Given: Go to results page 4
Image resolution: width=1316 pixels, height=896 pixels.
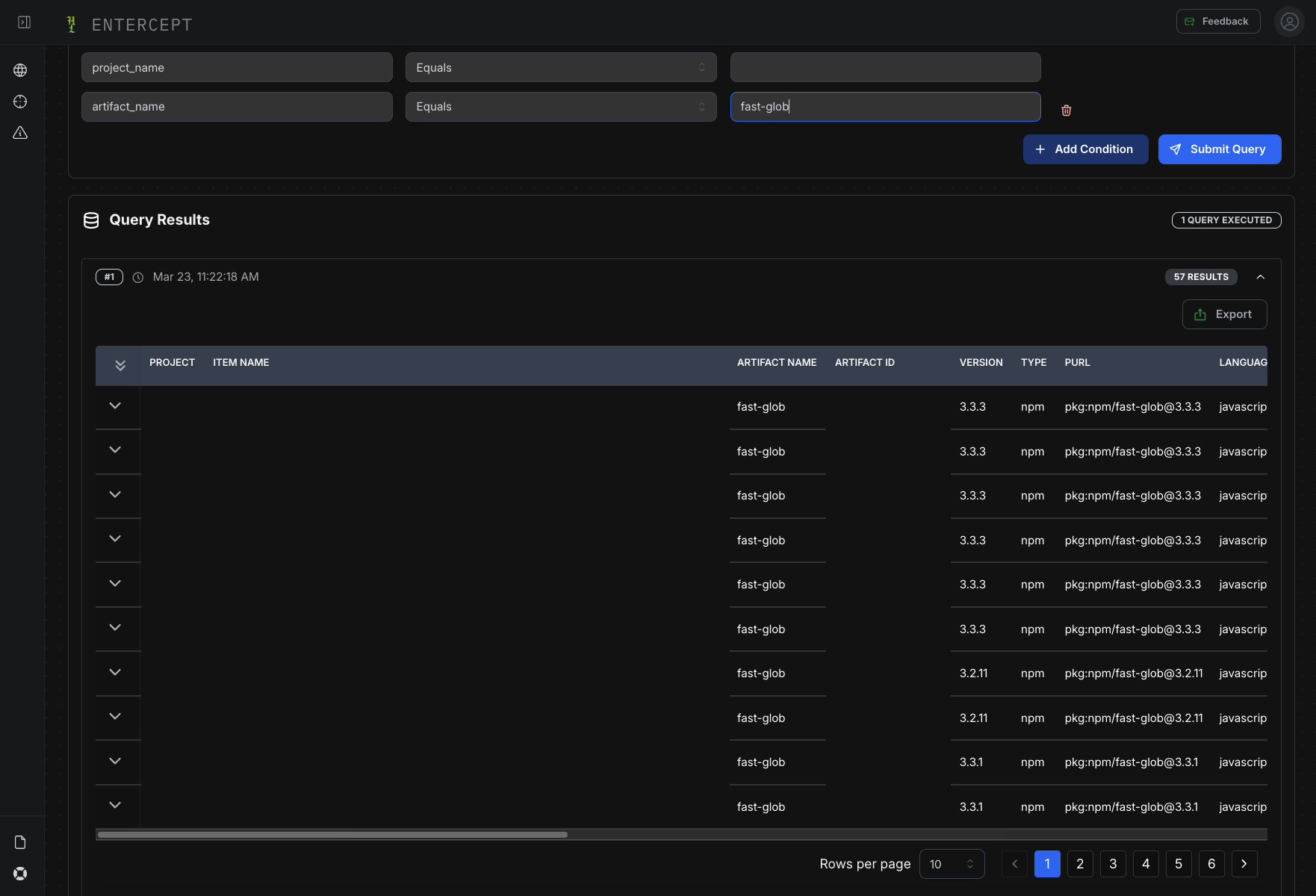Looking at the screenshot, I should [1146, 864].
